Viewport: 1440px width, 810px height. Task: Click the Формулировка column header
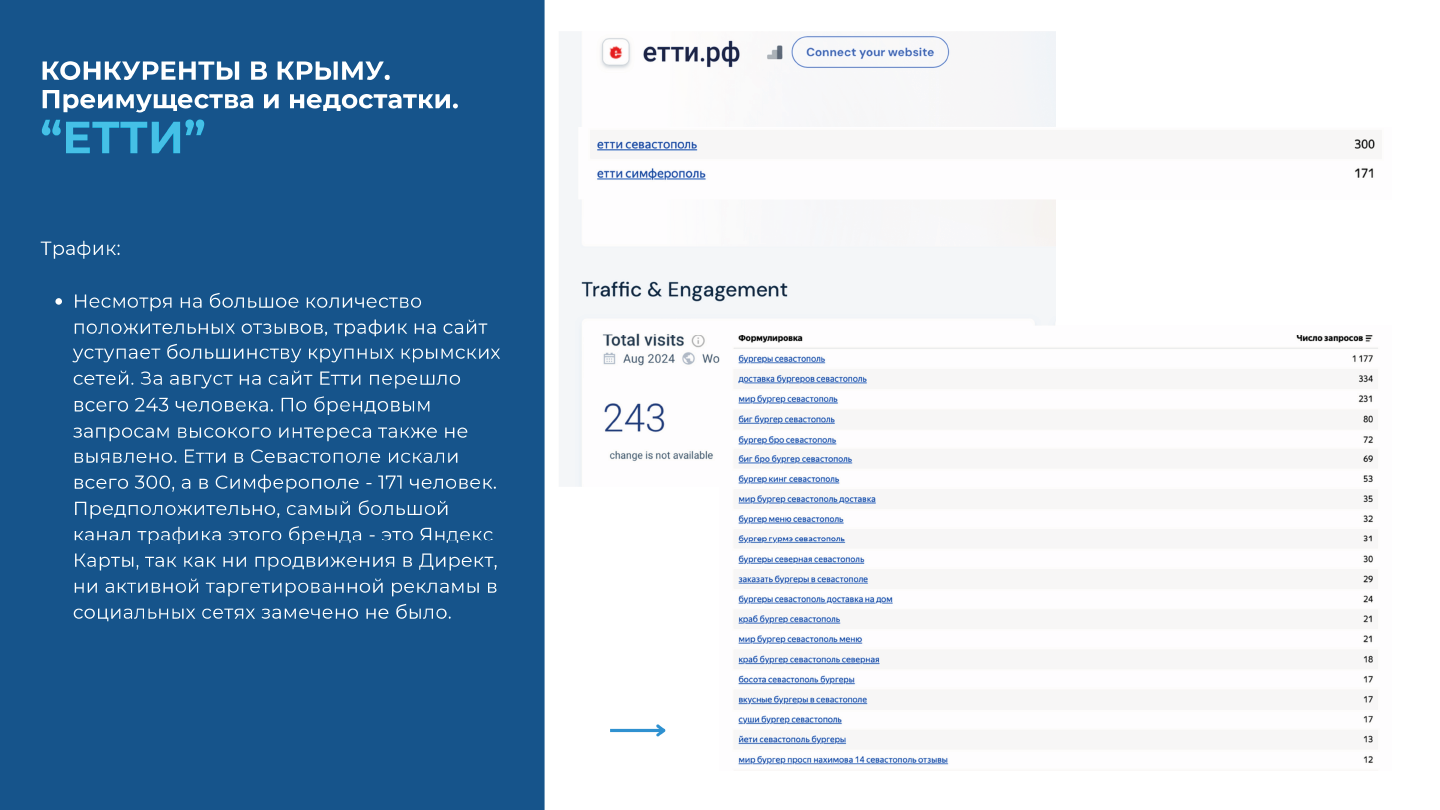click(x=770, y=339)
